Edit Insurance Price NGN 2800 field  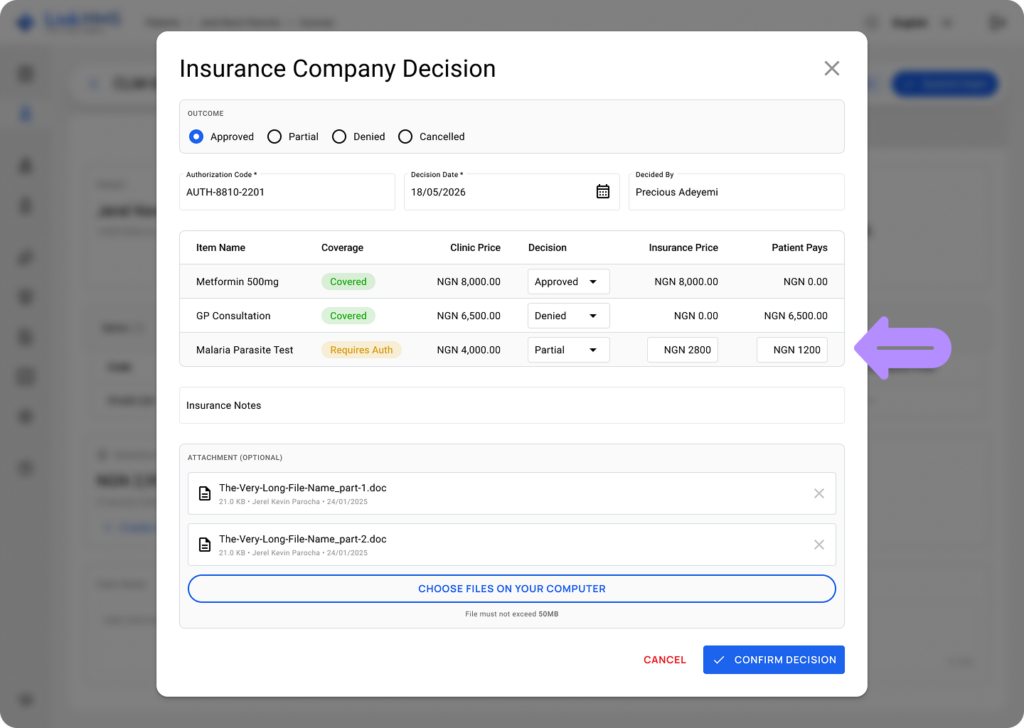tap(682, 349)
